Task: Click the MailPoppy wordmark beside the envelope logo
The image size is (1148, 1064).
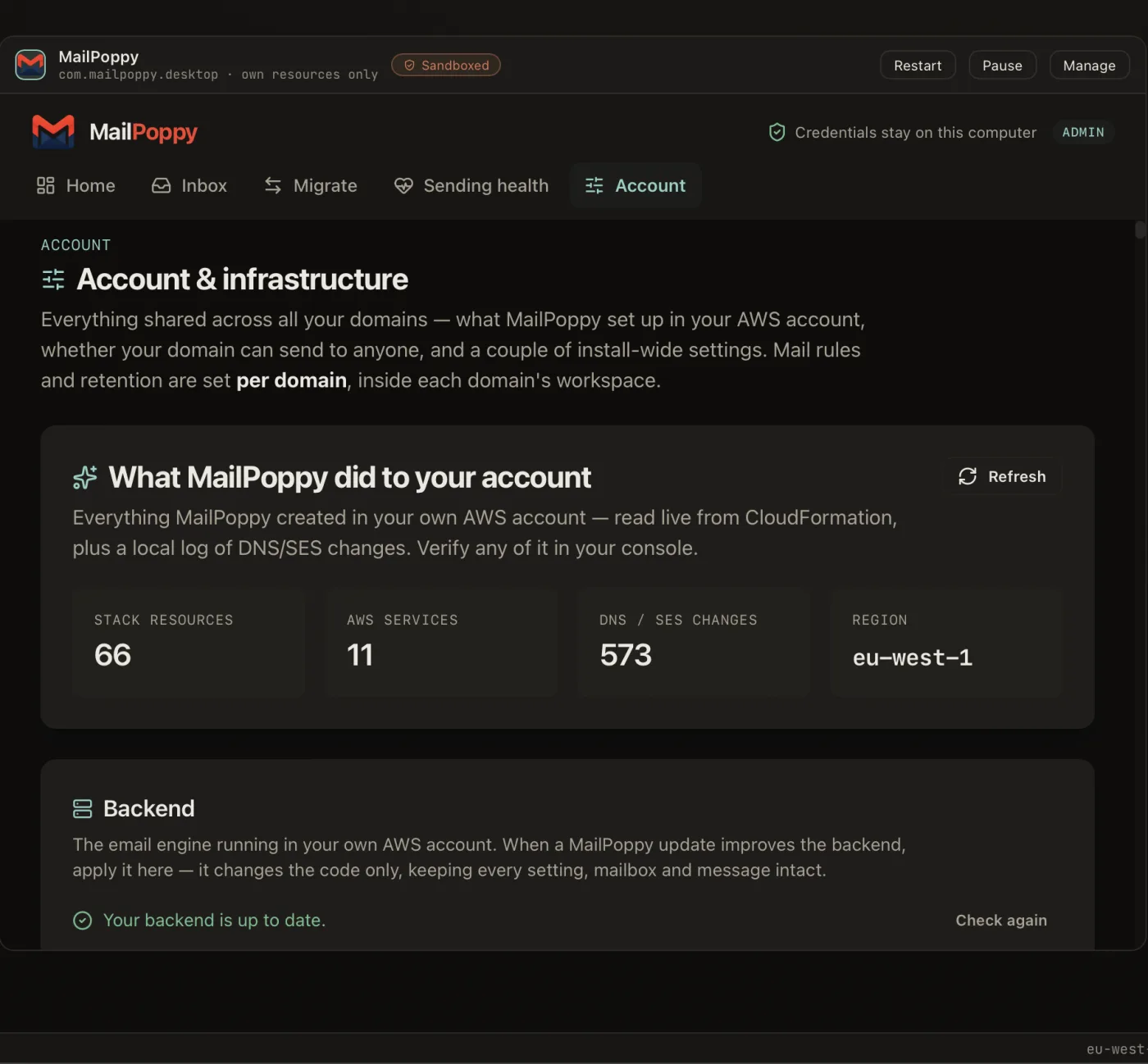Action: pyautogui.click(x=143, y=132)
